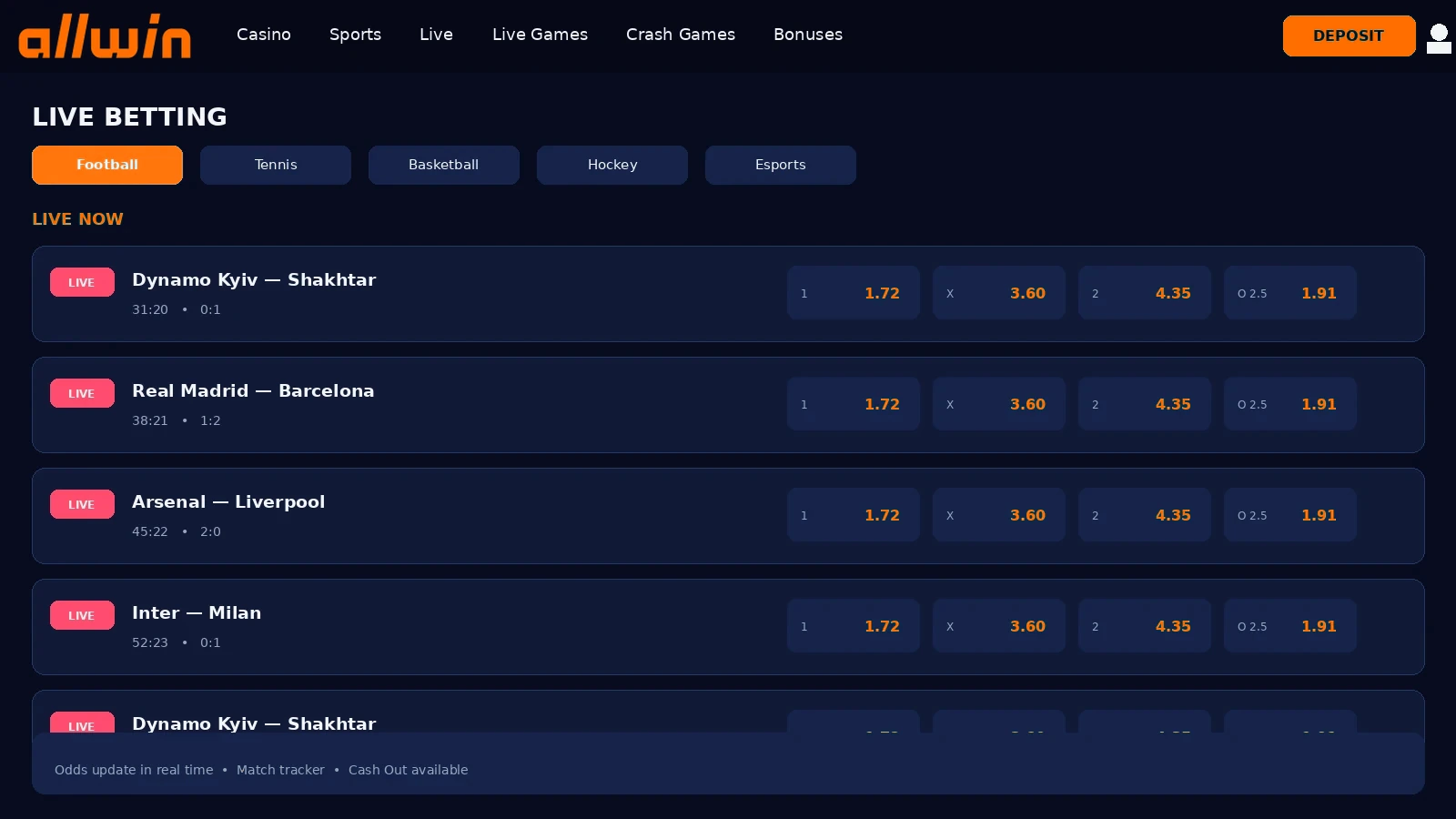The width and height of the screenshot is (1456, 819).
Task: Pick 2 at 4.35 for Inter — Milan
Action: [x=1145, y=626]
